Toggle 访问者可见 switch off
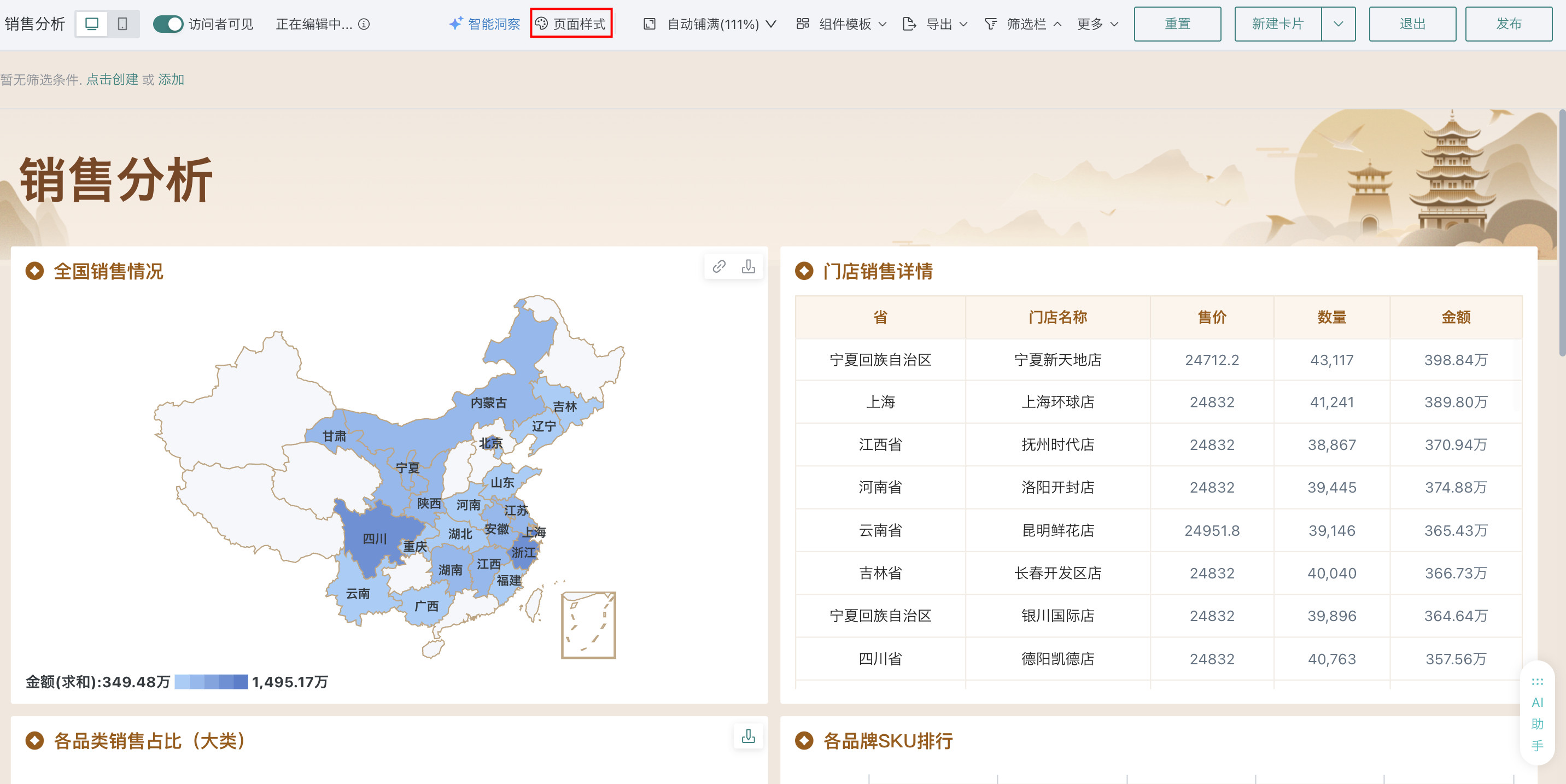The height and width of the screenshot is (784, 1566). [x=168, y=24]
